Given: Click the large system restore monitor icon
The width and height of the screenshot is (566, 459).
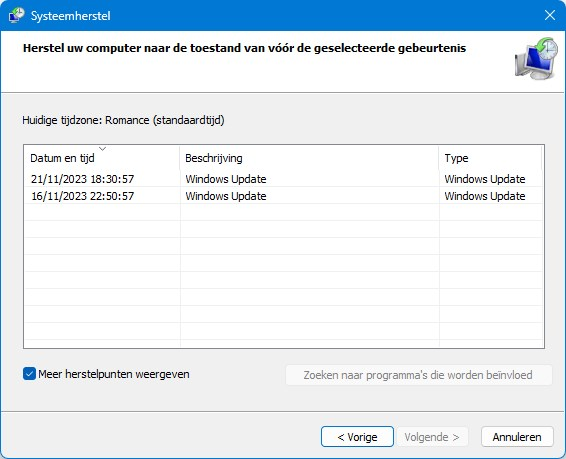Looking at the screenshot, I should coord(536,58).
